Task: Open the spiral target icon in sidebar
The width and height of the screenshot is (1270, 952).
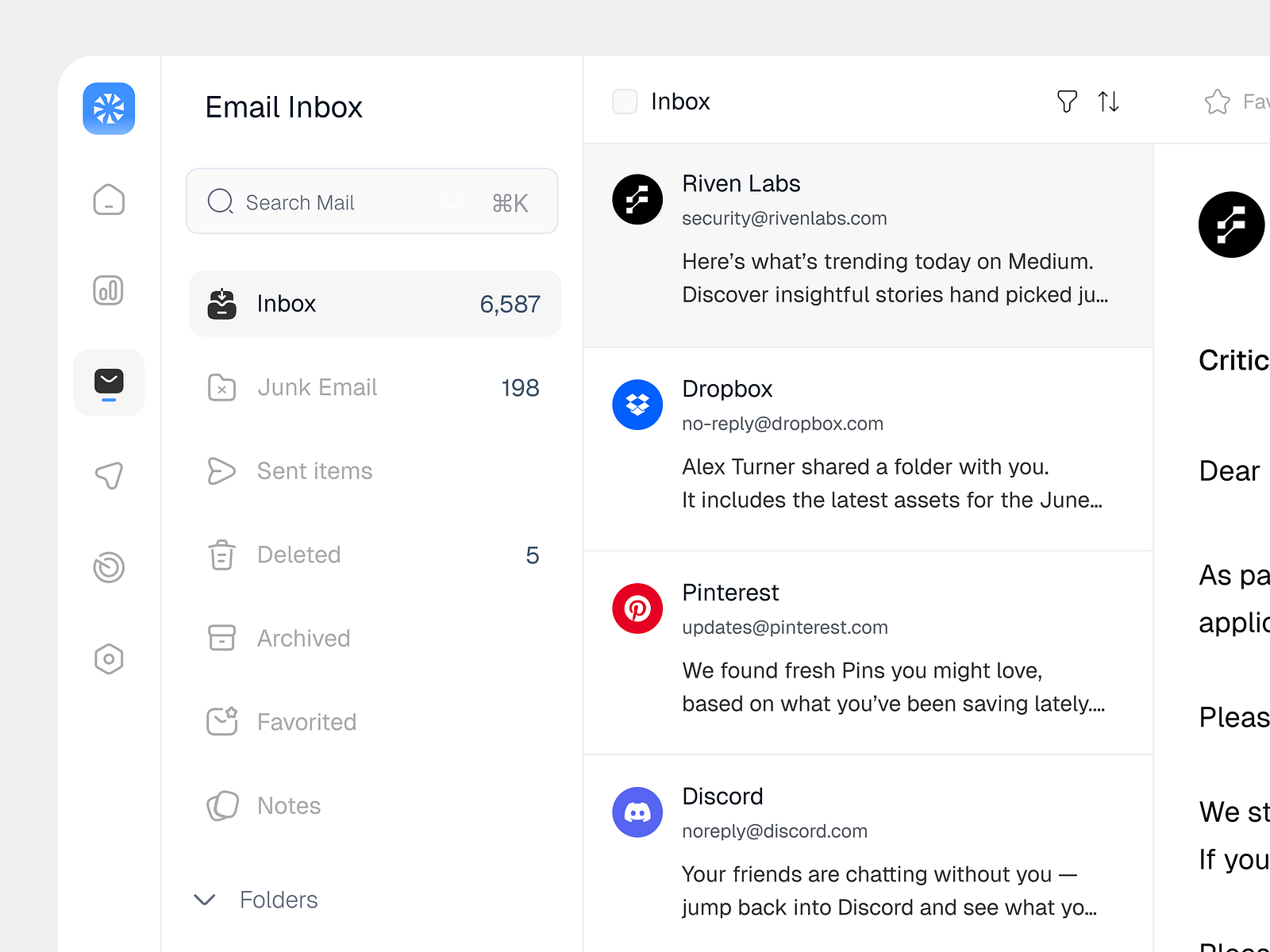Action: 109,566
